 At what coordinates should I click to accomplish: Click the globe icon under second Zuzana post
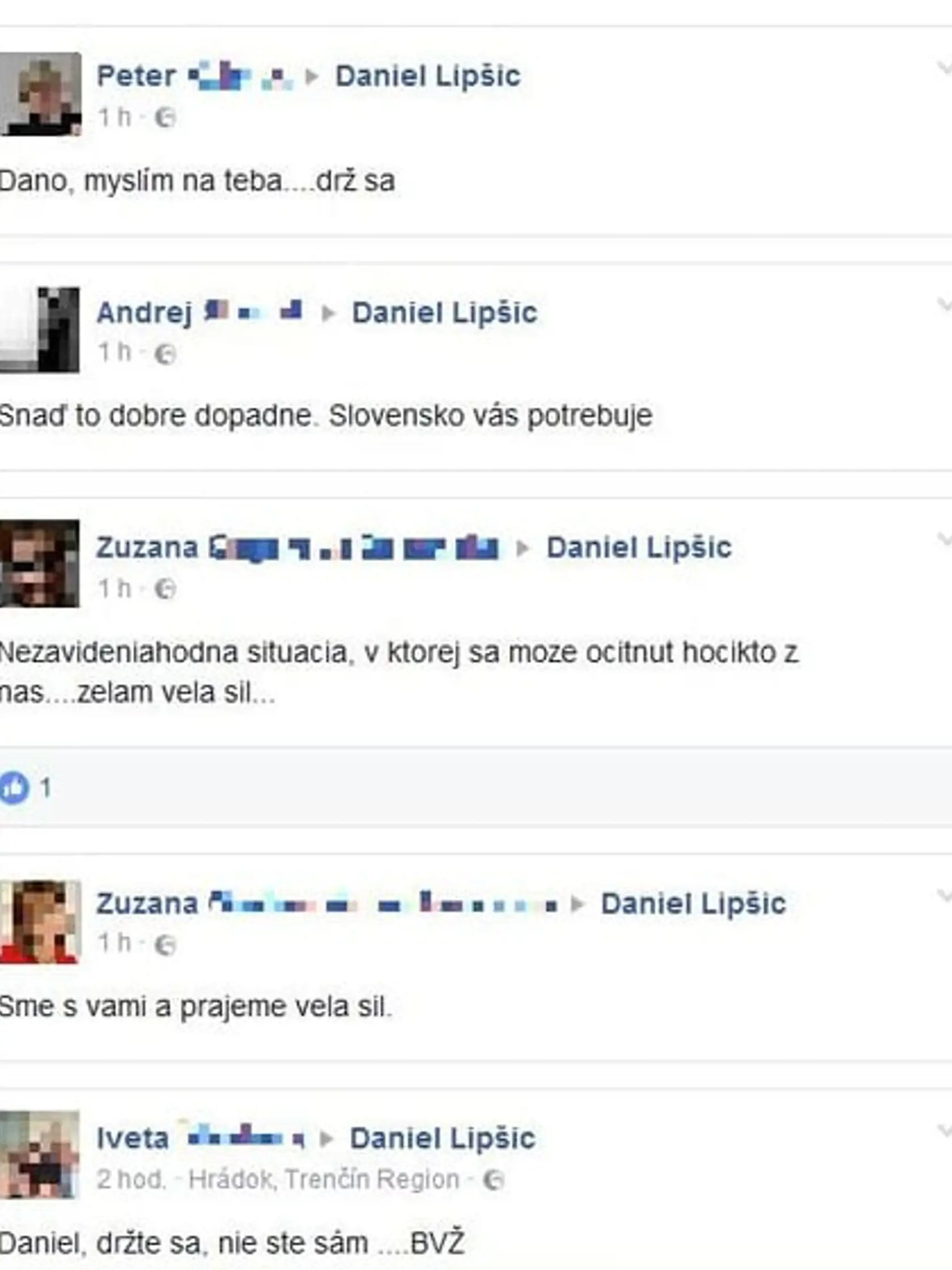[x=165, y=945]
